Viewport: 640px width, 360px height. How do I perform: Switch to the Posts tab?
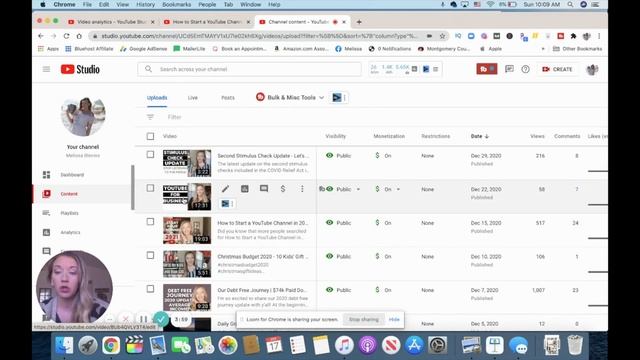(228, 98)
